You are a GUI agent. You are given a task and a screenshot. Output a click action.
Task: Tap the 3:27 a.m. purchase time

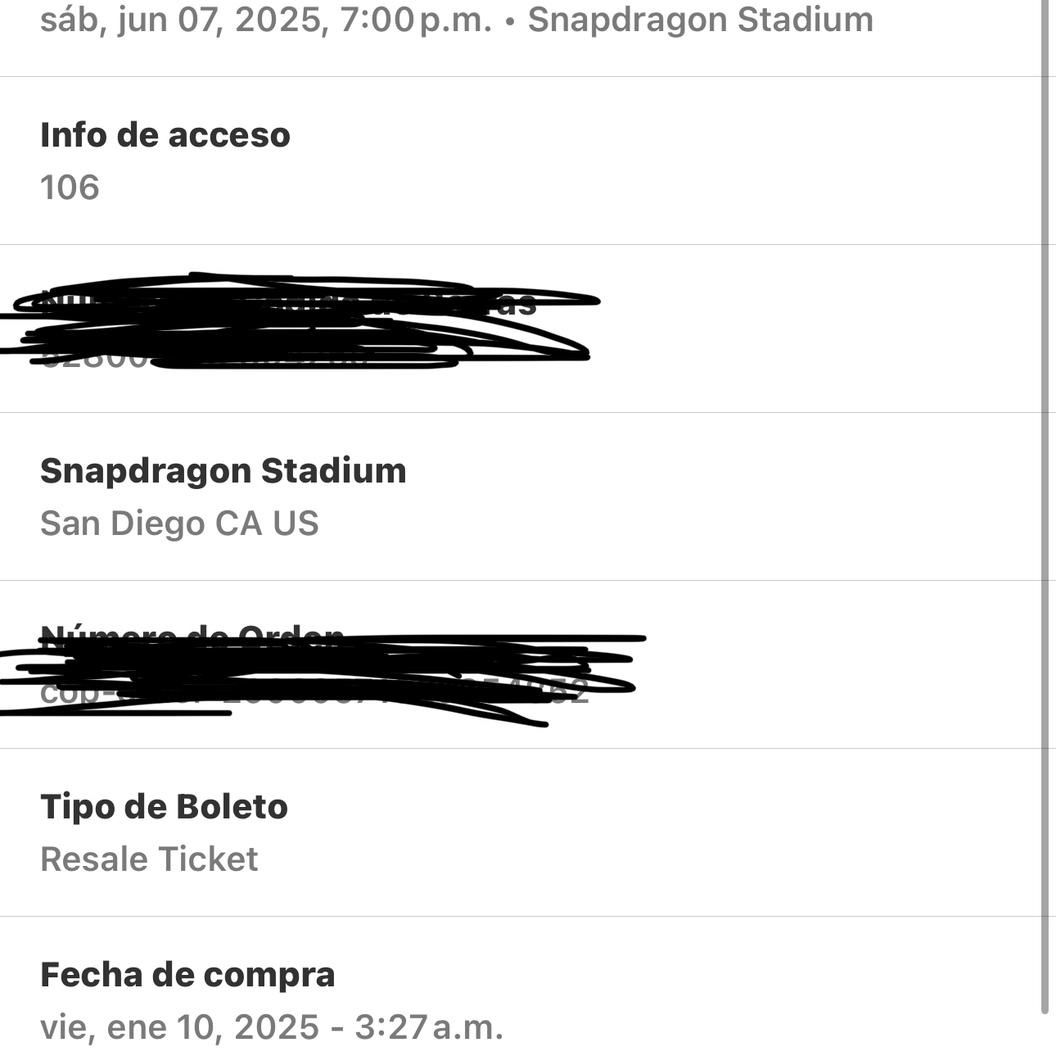[429, 1028]
